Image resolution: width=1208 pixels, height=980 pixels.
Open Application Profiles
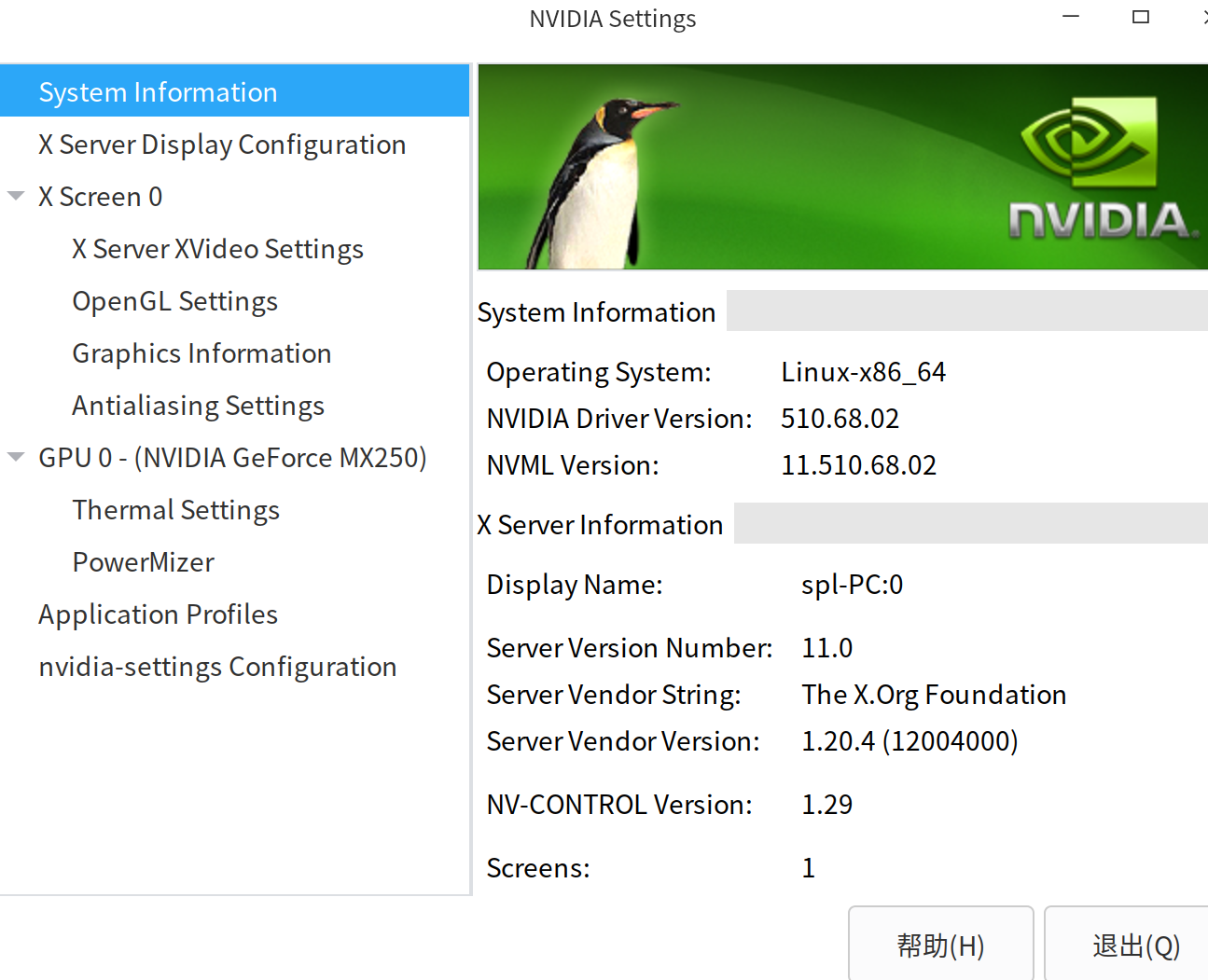158,614
